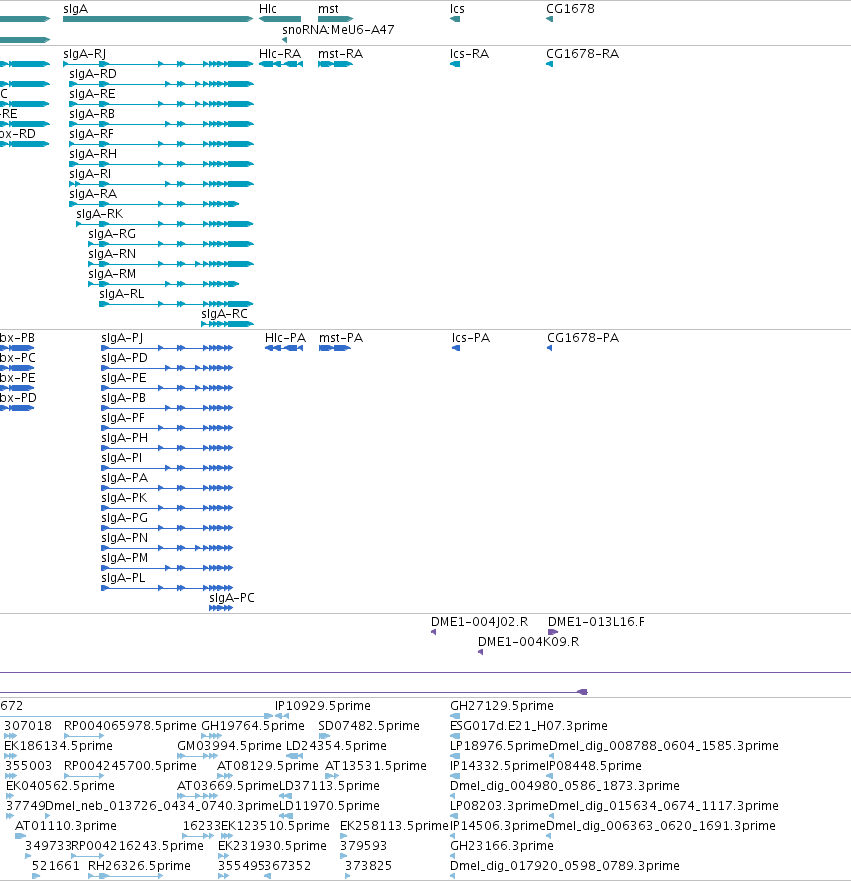Click the Hlc-RA transcript label
Screen dimensions: 851x881
280,54
